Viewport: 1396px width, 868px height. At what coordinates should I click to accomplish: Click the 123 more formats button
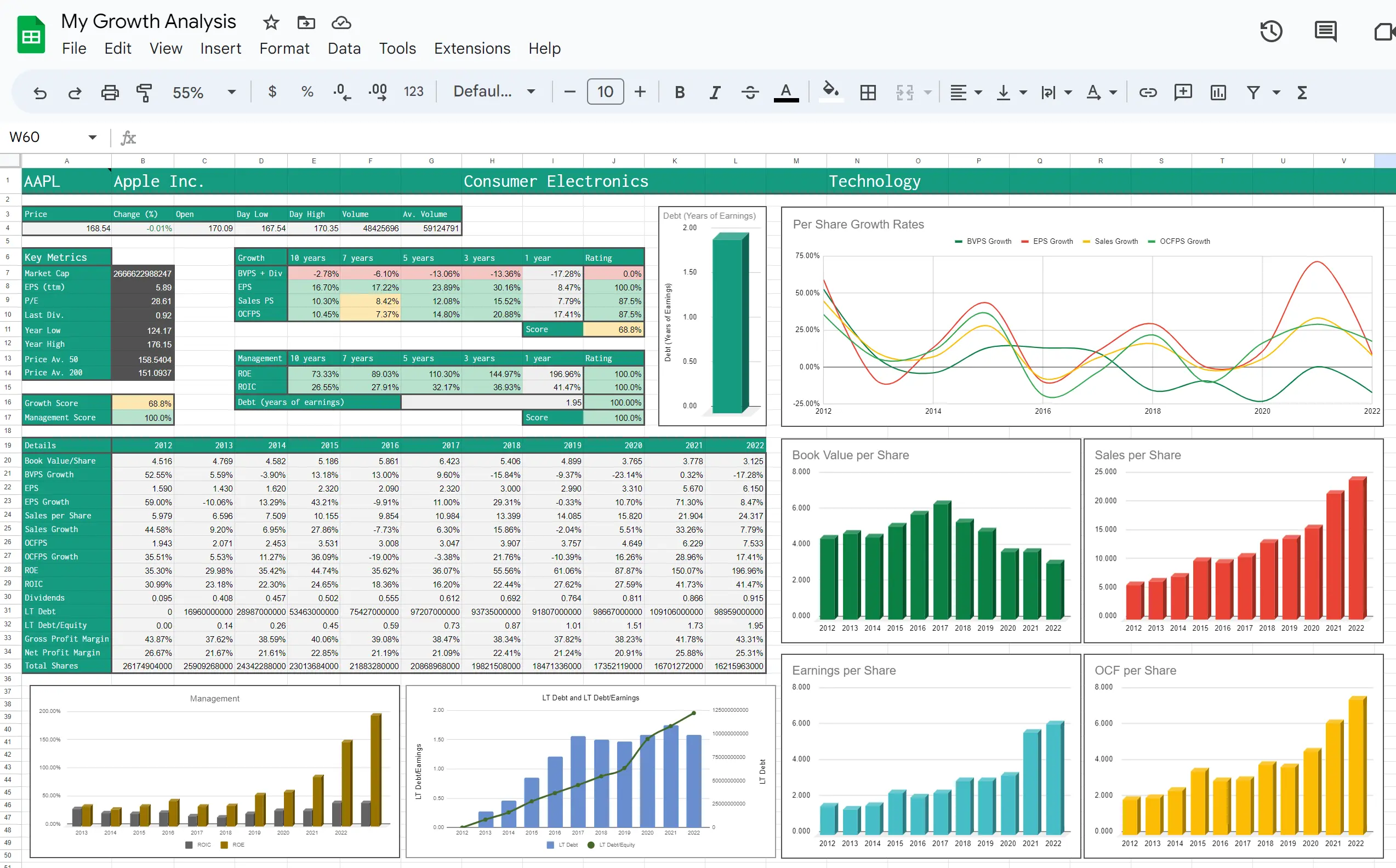(413, 92)
